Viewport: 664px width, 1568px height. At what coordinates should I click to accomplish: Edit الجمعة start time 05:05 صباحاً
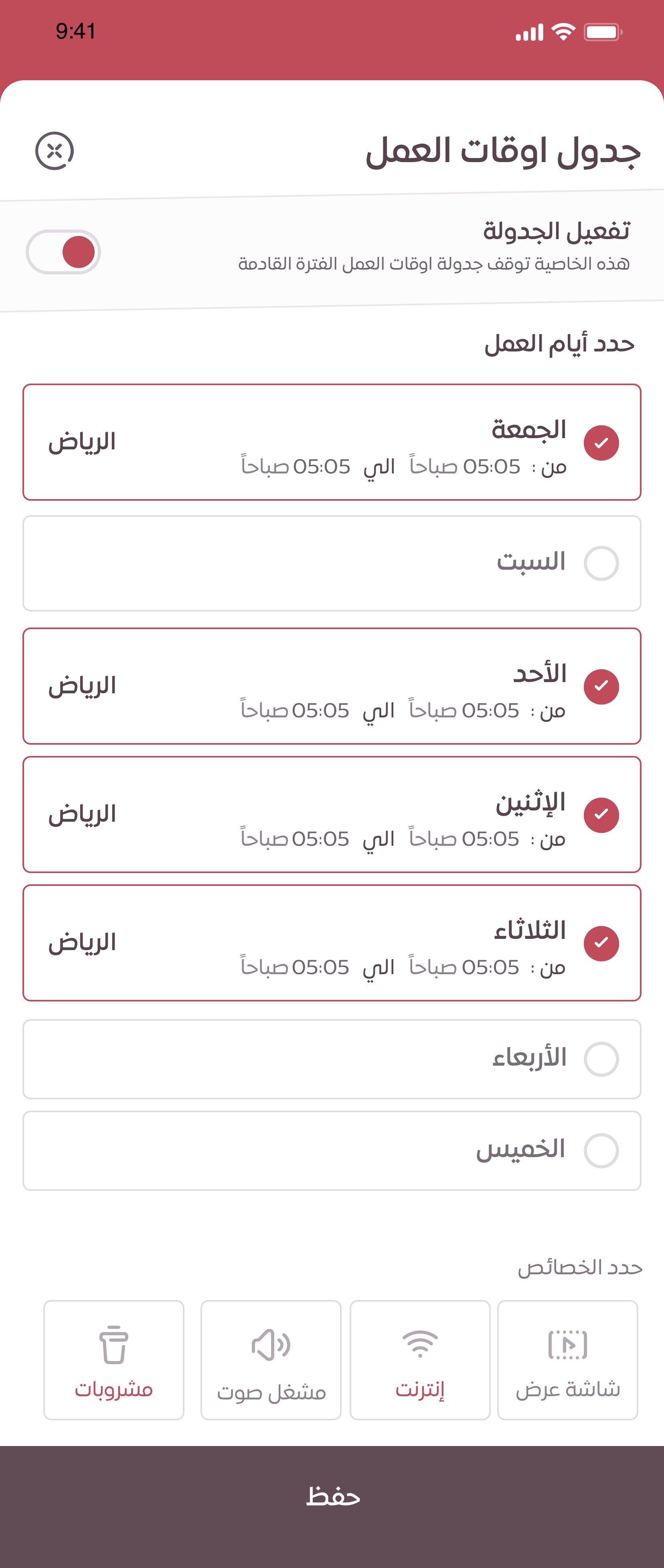pos(465,467)
